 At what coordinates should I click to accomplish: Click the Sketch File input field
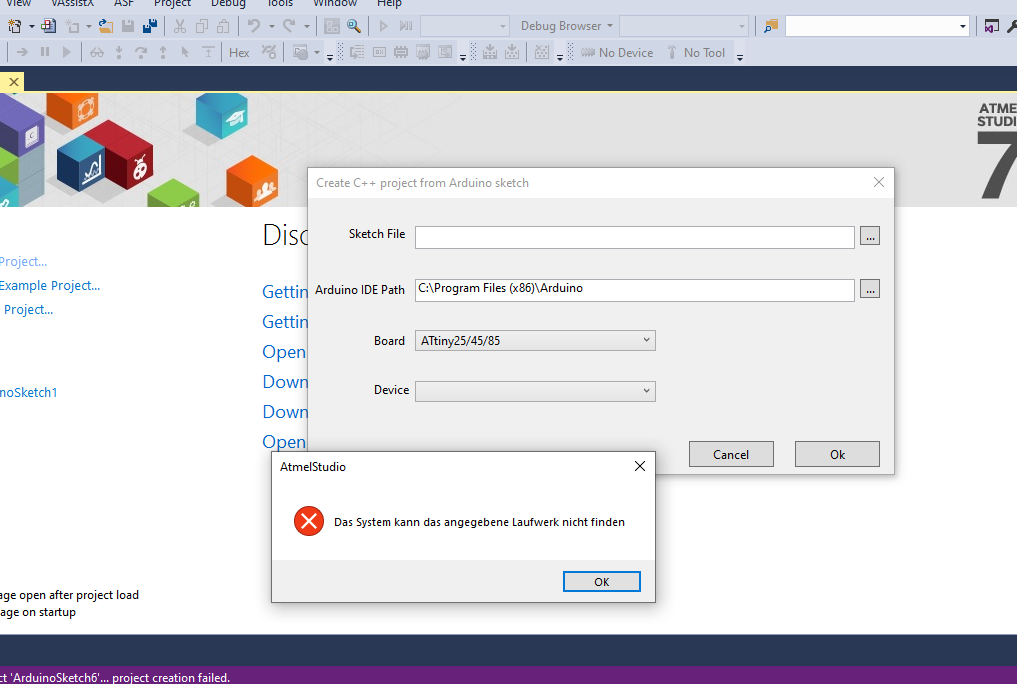pyautogui.click(x=634, y=237)
